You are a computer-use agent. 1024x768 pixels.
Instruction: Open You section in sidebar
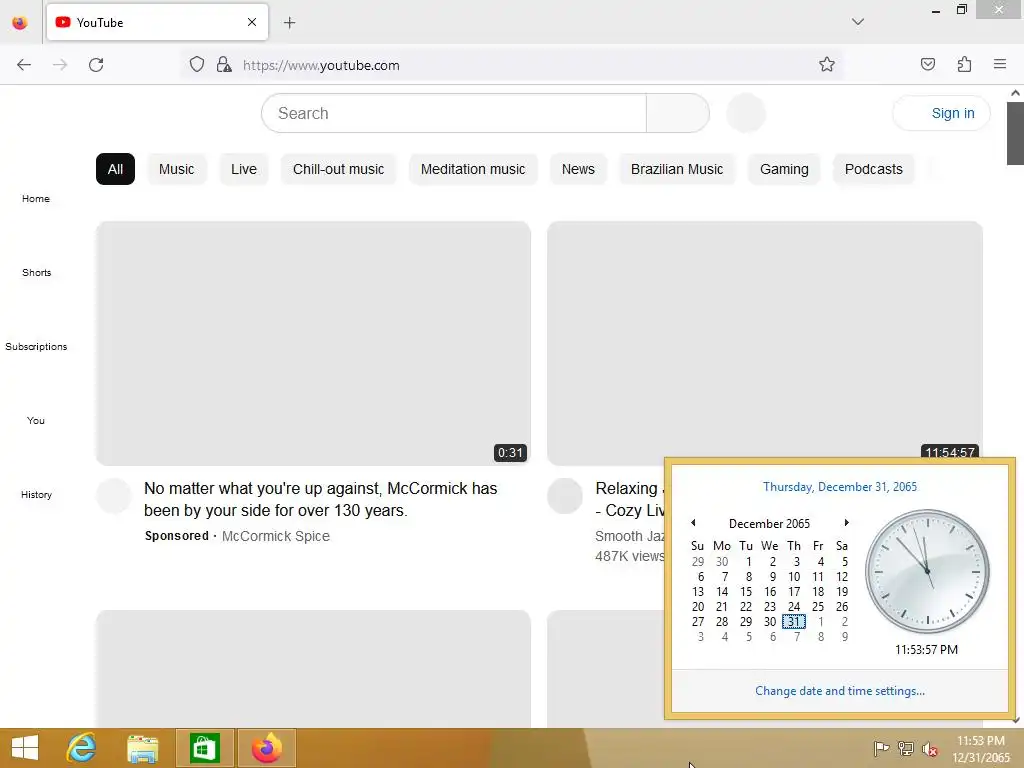point(36,420)
